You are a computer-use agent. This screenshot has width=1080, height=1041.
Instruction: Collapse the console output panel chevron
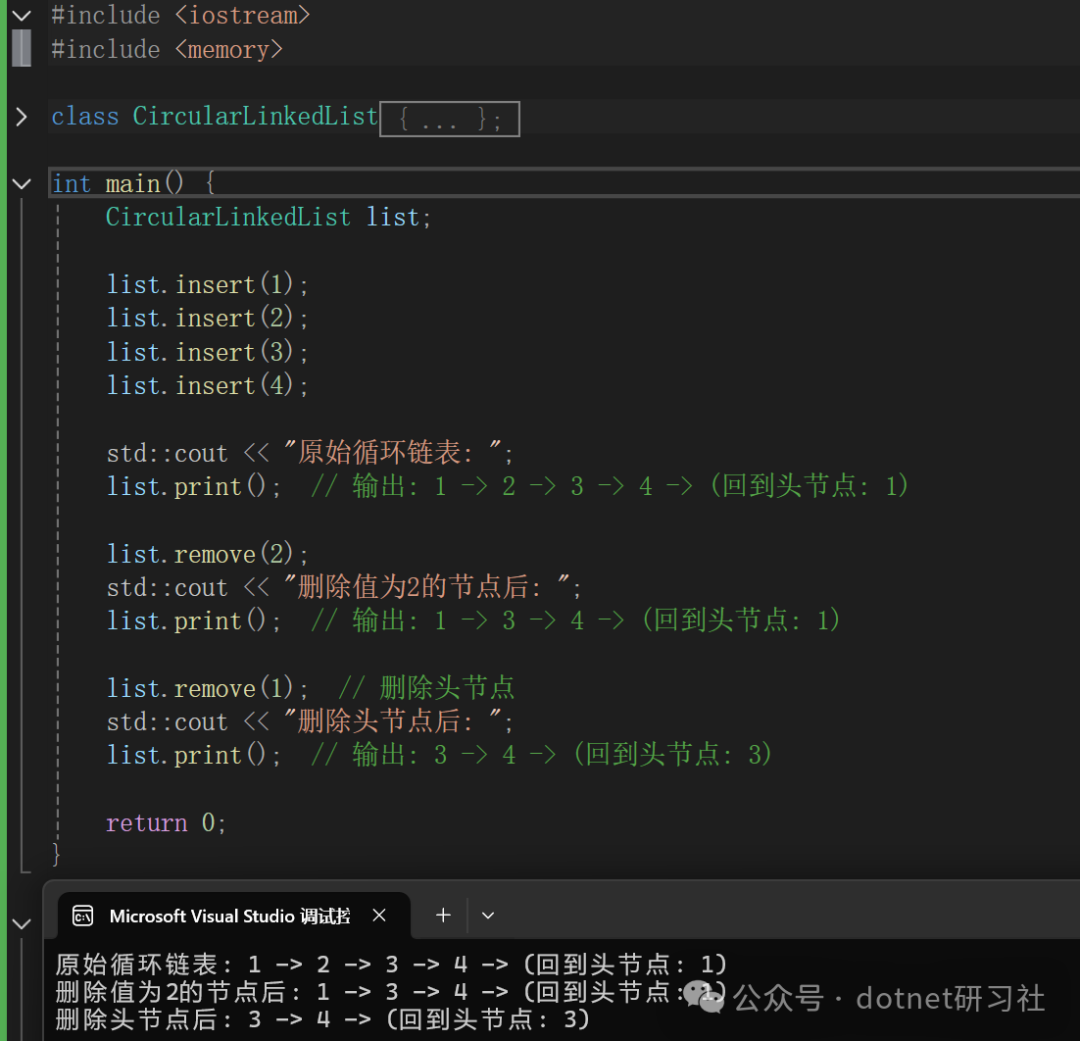click(x=22, y=924)
